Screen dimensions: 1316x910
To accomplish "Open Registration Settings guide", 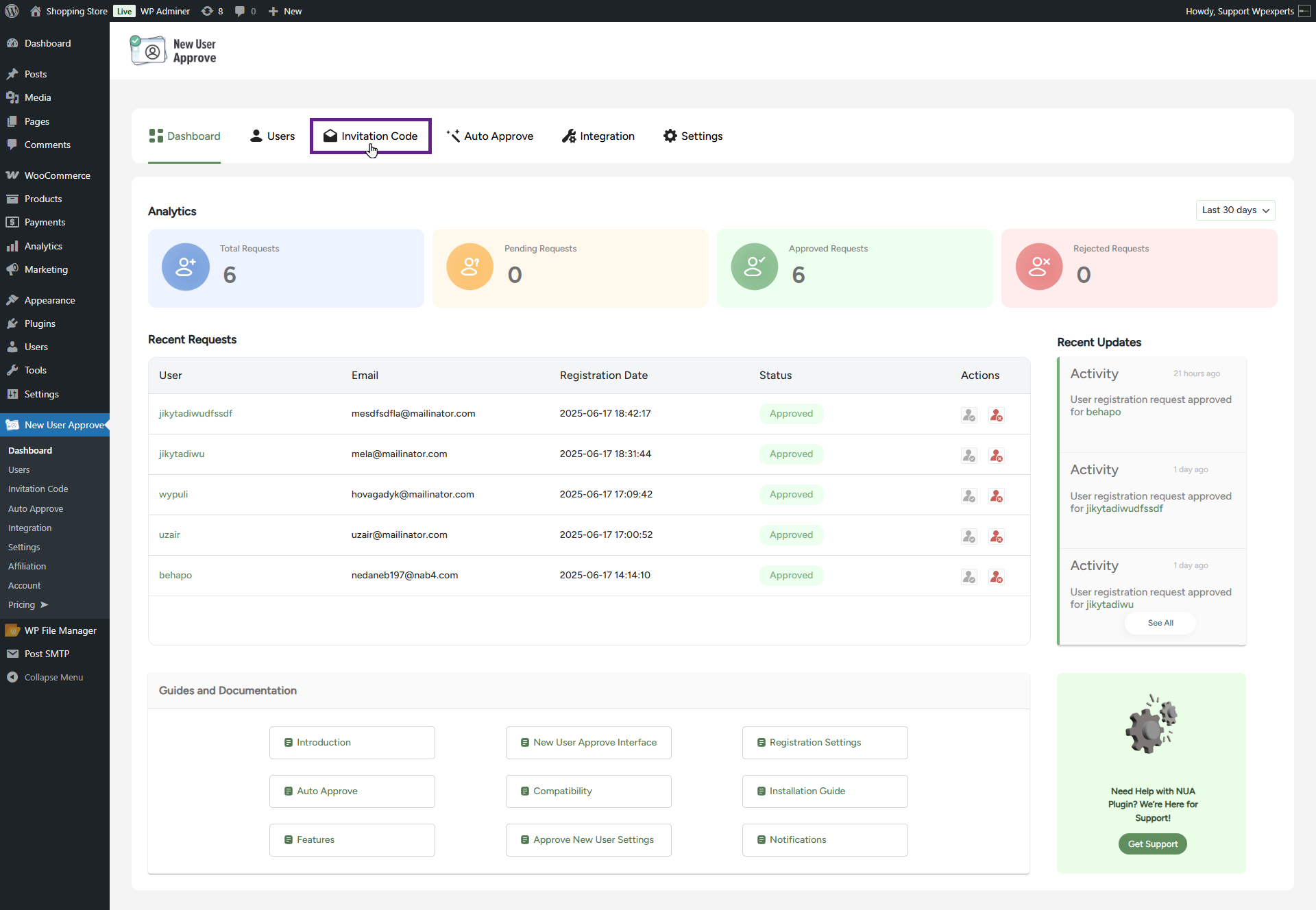I will click(825, 742).
